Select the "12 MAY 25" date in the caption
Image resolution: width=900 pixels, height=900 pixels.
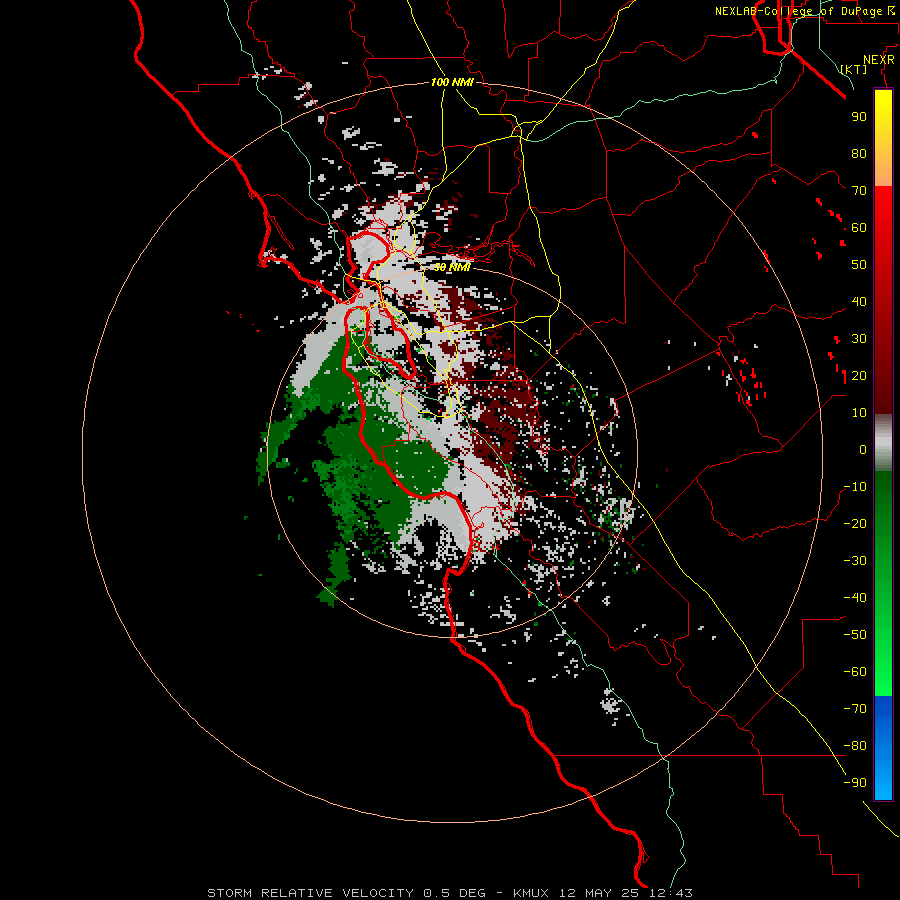(x=600, y=893)
